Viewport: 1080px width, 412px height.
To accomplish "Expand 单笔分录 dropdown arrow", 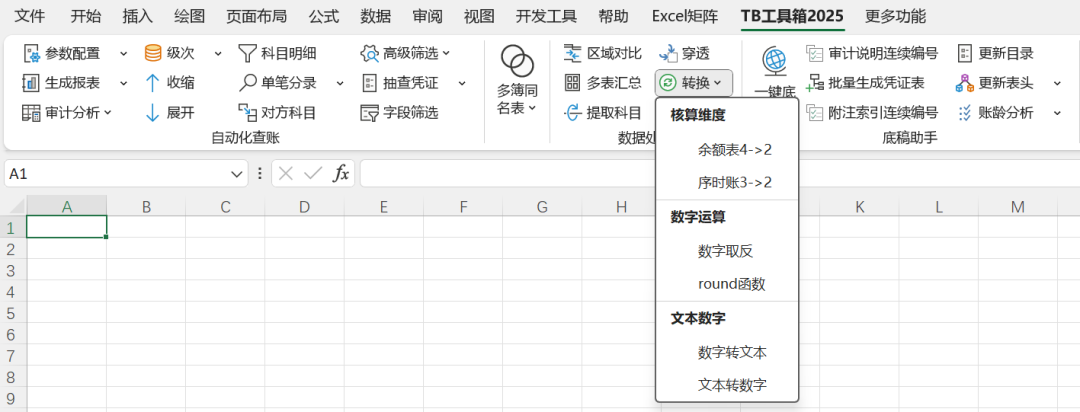I will [x=340, y=83].
